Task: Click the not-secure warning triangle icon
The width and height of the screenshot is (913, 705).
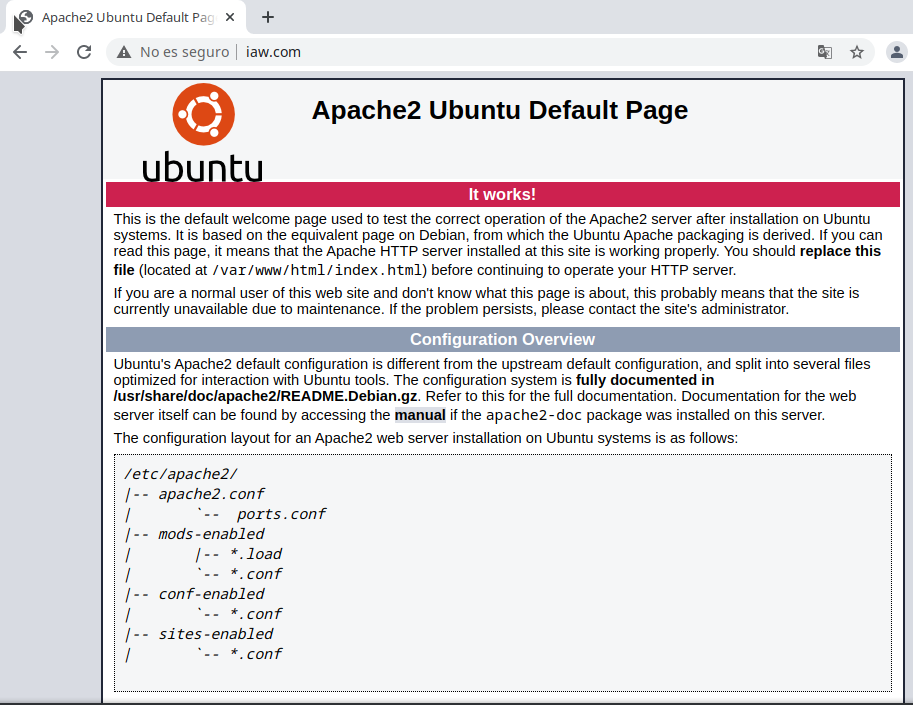Action: (124, 52)
